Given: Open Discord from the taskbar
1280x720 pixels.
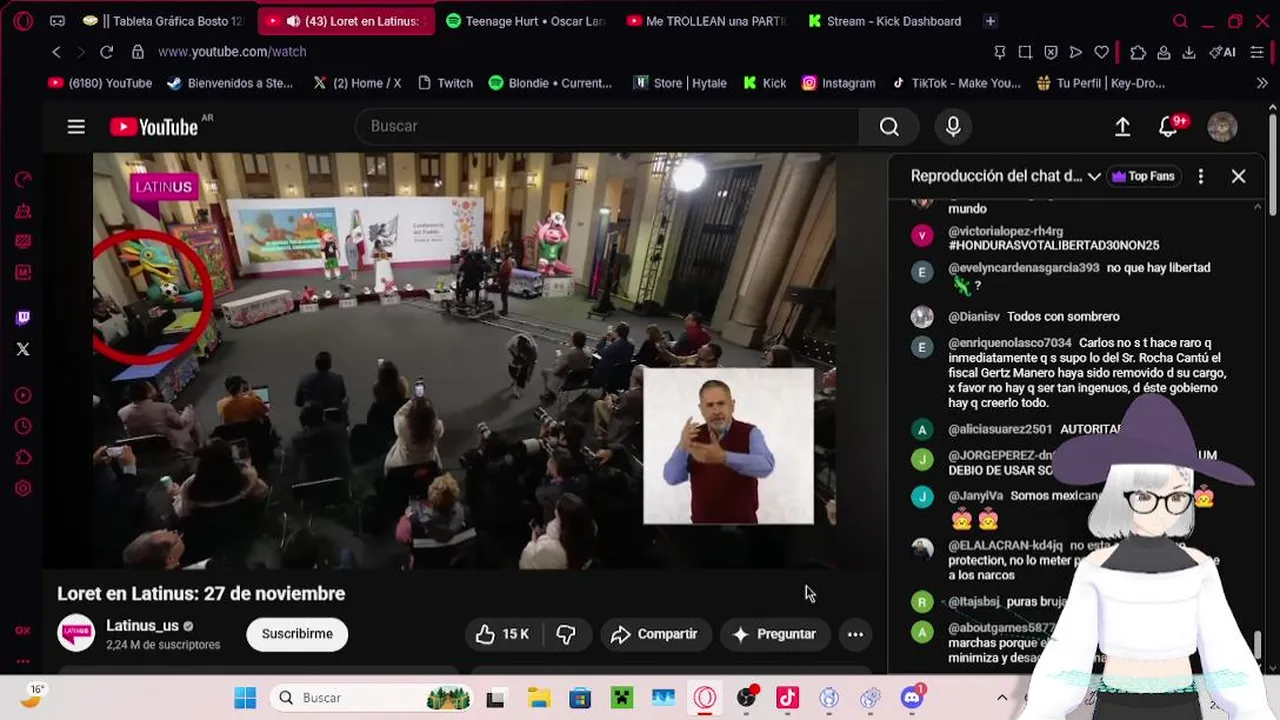Looking at the screenshot, I should [x=911, y=698].
